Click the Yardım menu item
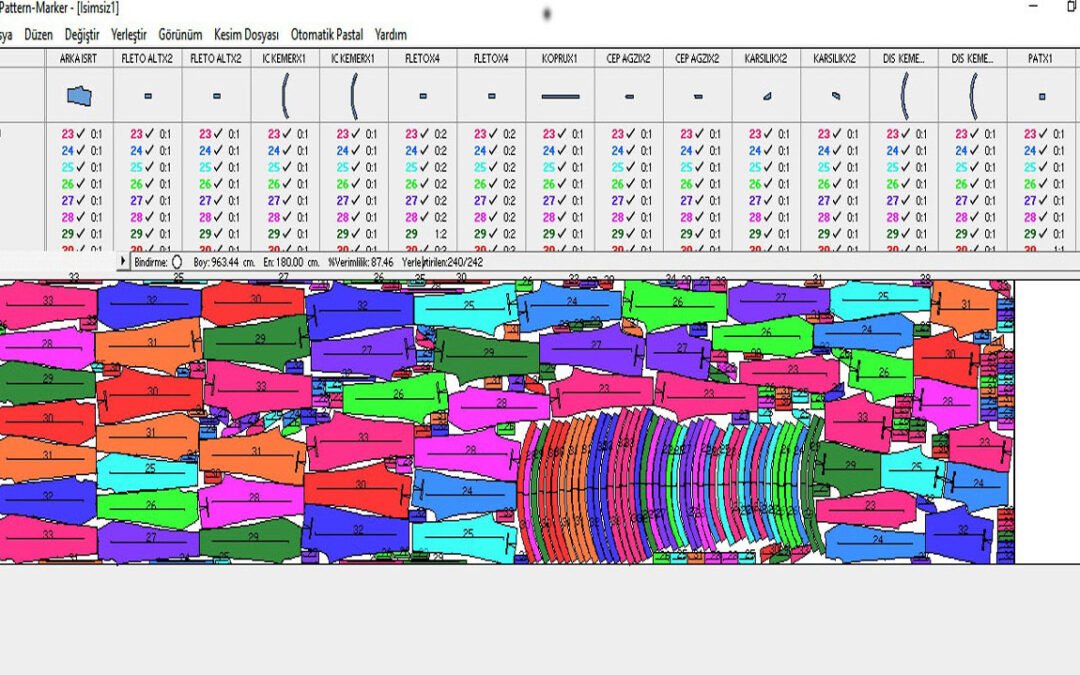 coord(391,34)
